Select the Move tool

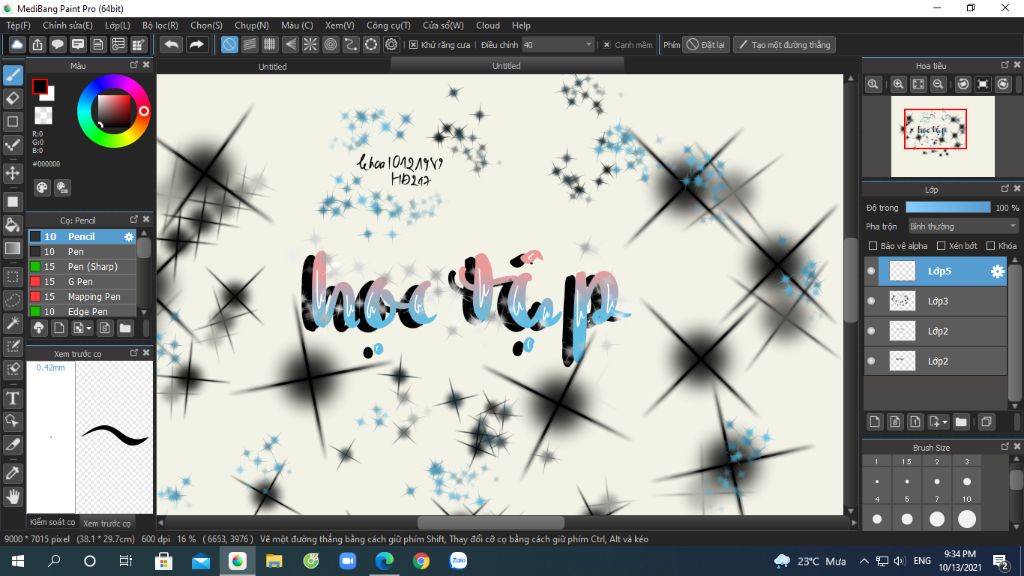coord(12,173)
